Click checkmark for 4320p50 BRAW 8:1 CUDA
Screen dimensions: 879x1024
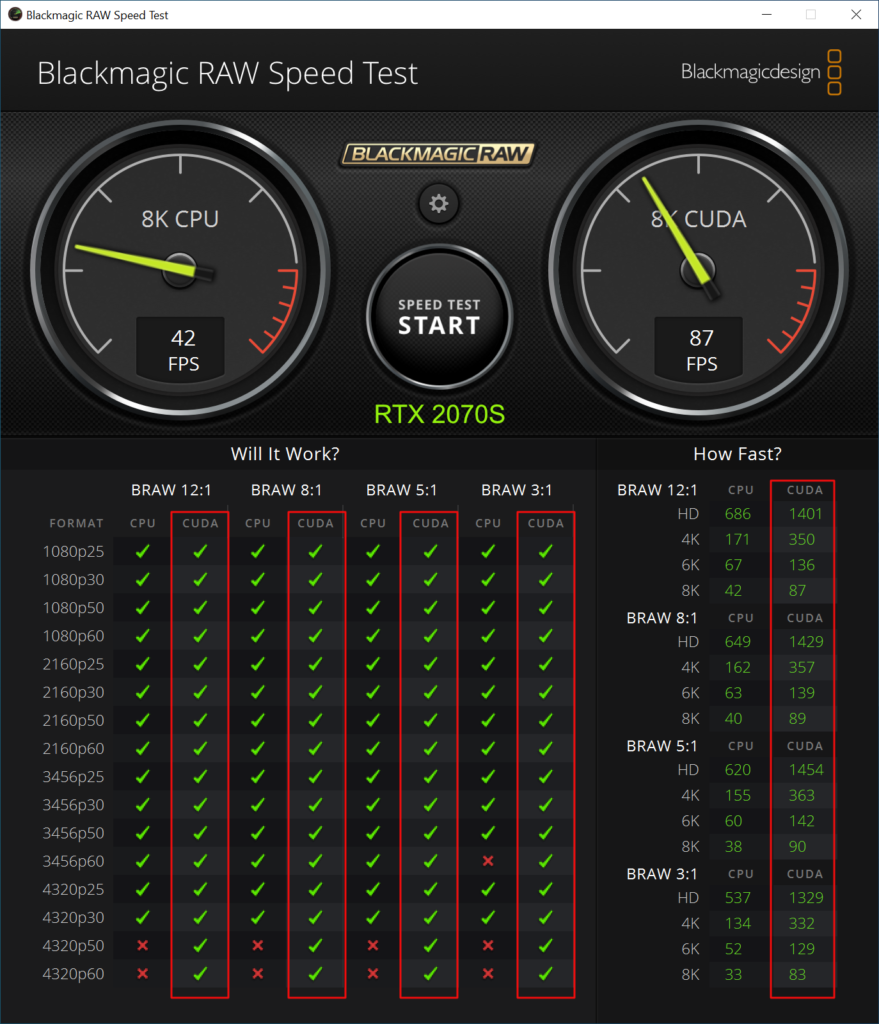click(315, 945)
